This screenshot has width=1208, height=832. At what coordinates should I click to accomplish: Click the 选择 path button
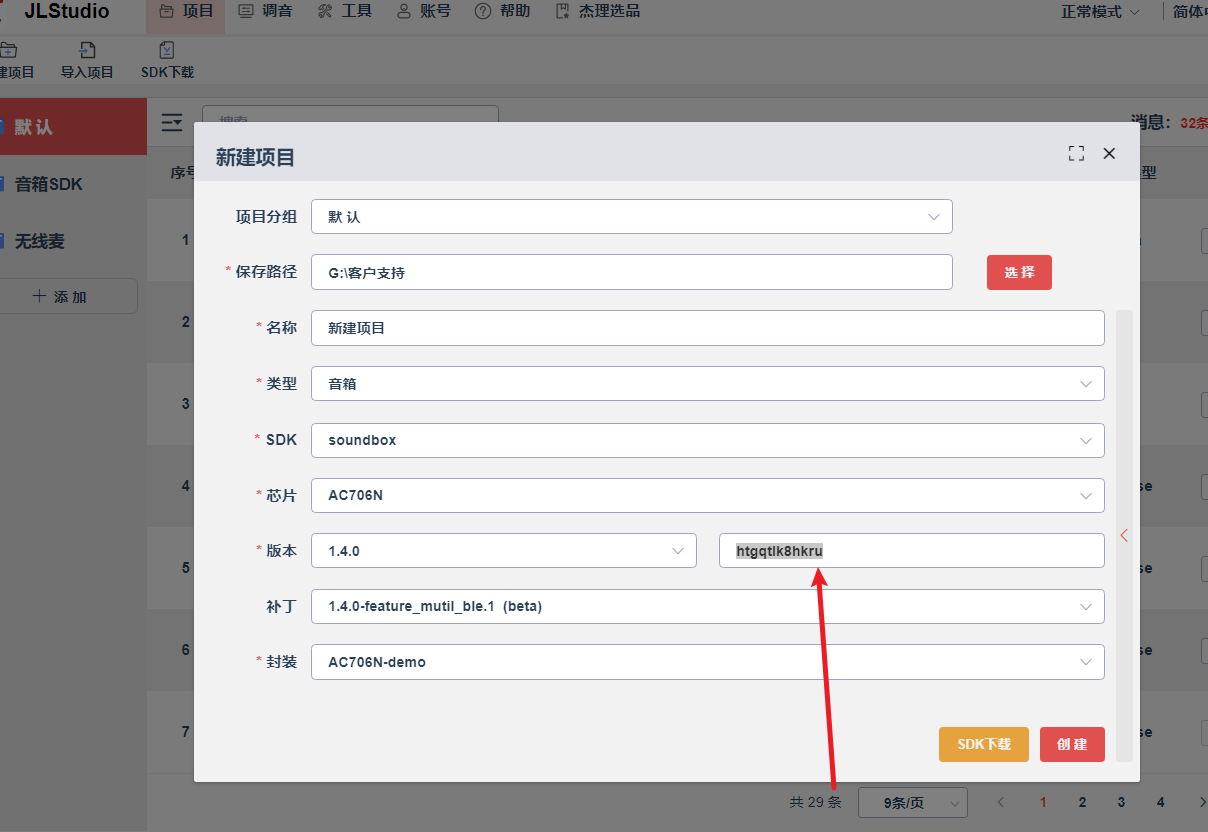coord(1019,272)
